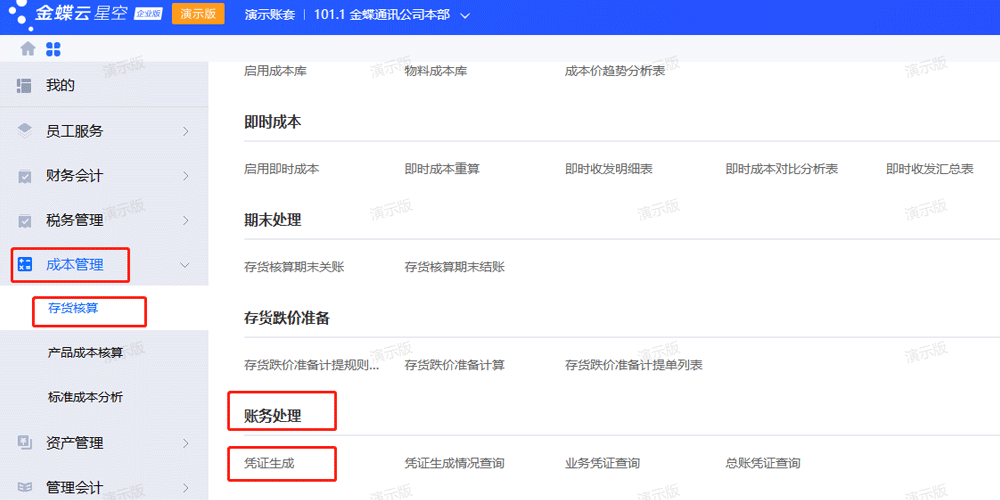
Task: Open the four-square apps menu icon
Action: tap(53, 49)
